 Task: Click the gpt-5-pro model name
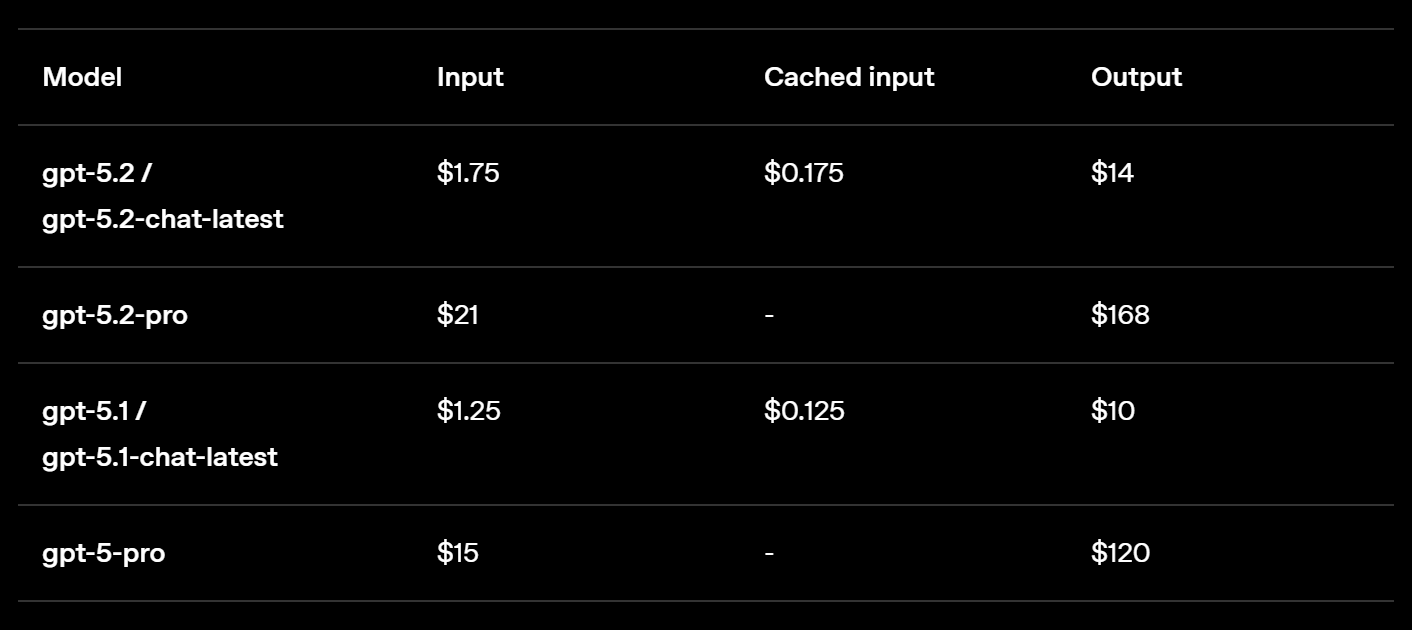tap(104, 553)
